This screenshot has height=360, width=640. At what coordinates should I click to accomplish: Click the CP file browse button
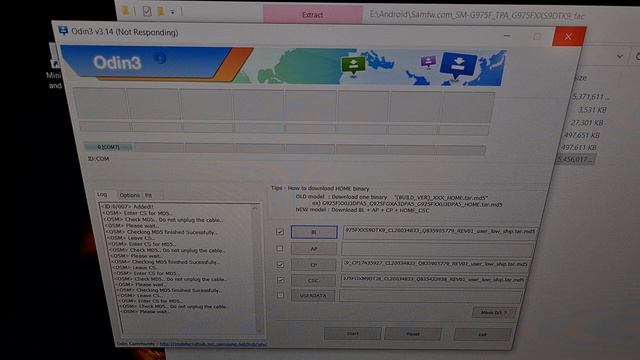[x=313, y=264]
